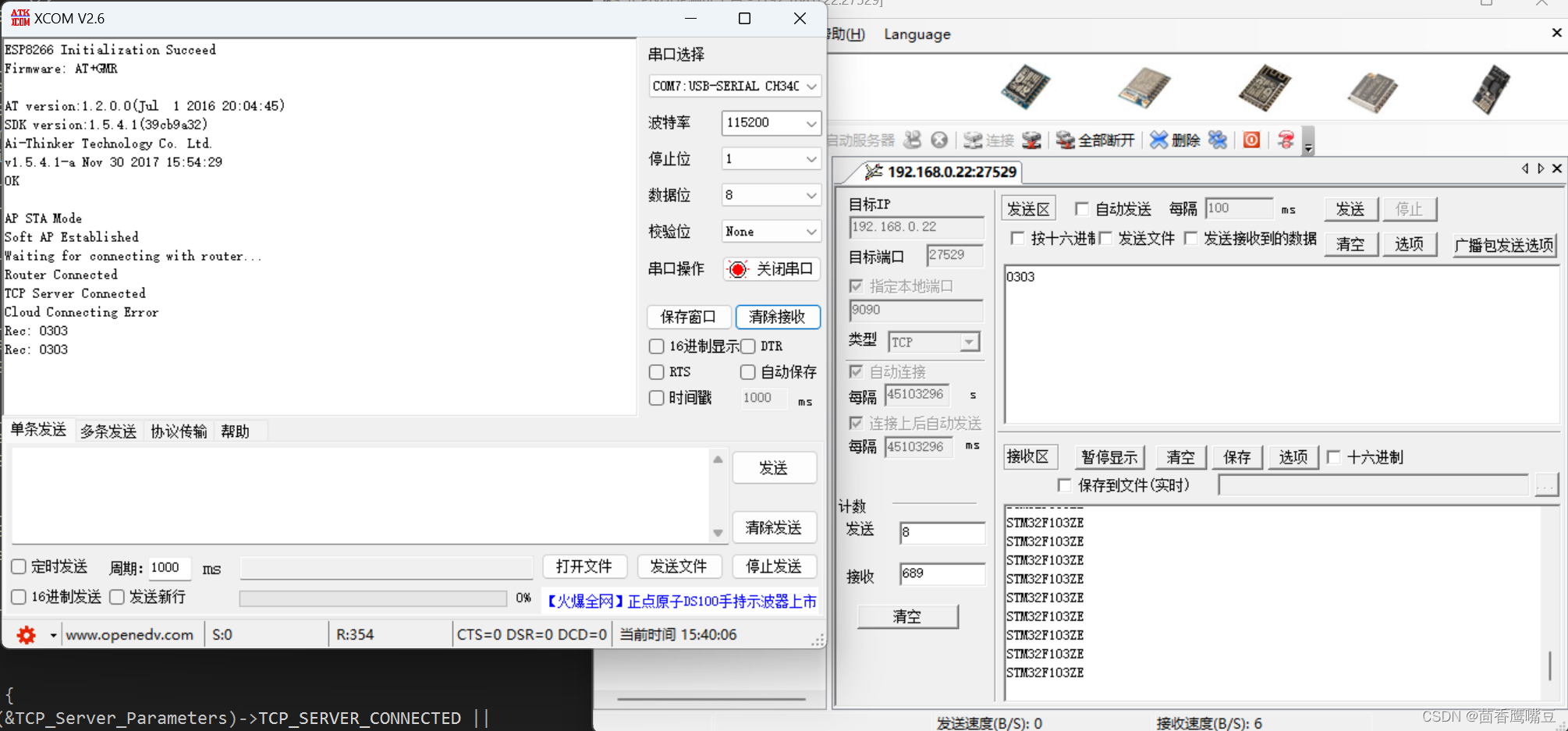
Task: Click 广播包发送选项 broadcast options button
Action: pos(1505,245)
